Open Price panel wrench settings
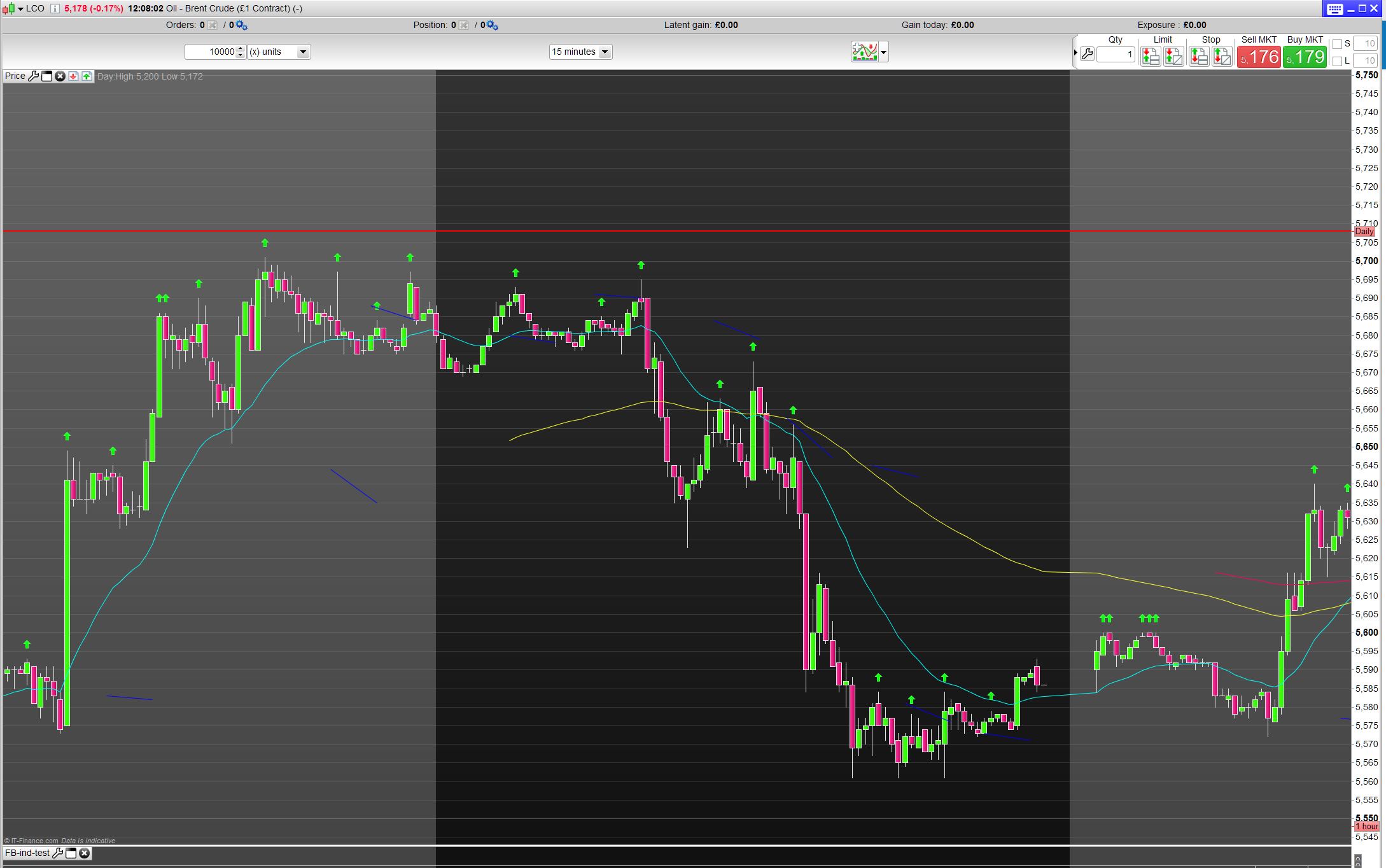The image size is (1386, 868). 34,76
